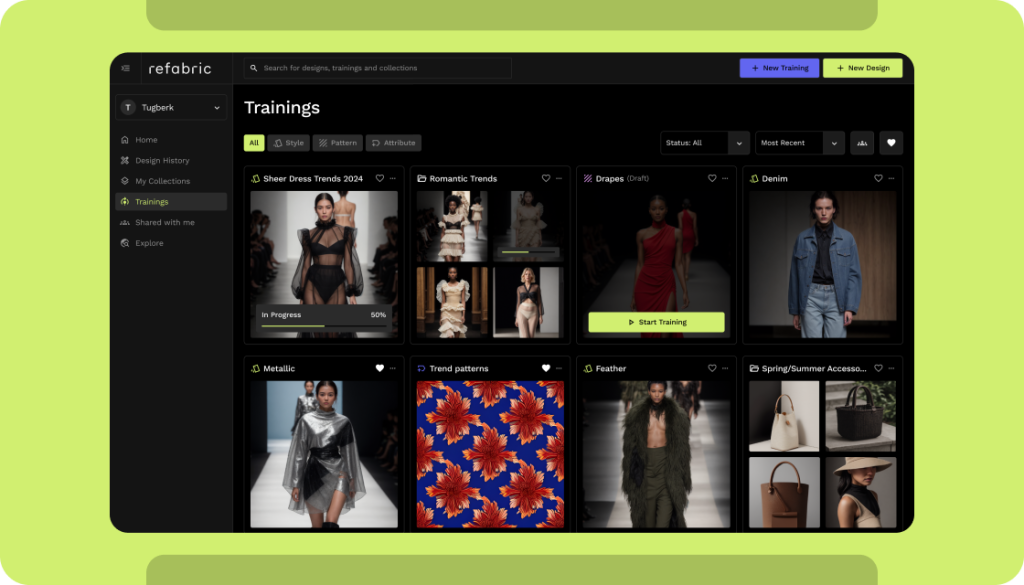Viewport: 1024px width, 585px height.
Task: Click the T avatar for Tugberk
Action: coord(128,108)
